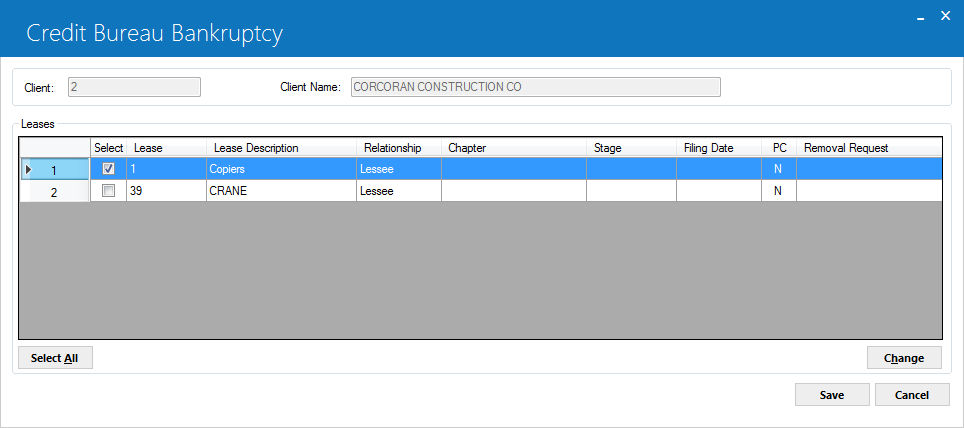Click the Chapter column header

[x=514, y=148]
